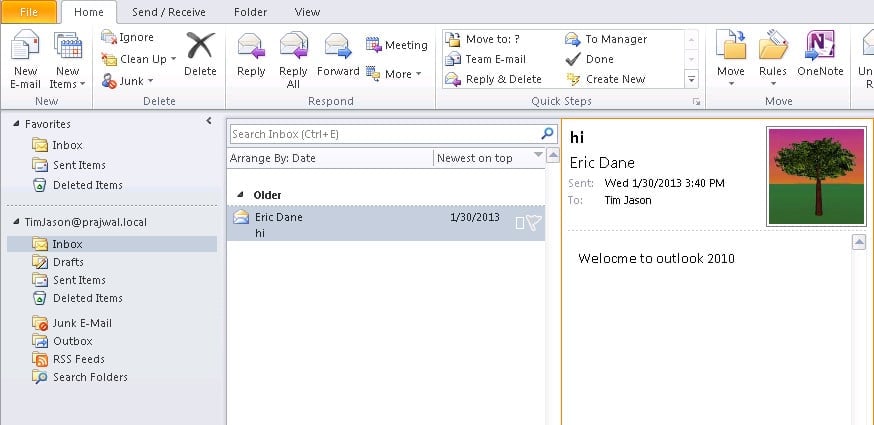The image size is (874, 425).
Task: Open Sent Items under TimJason account
Action: (x=68, y=280)
